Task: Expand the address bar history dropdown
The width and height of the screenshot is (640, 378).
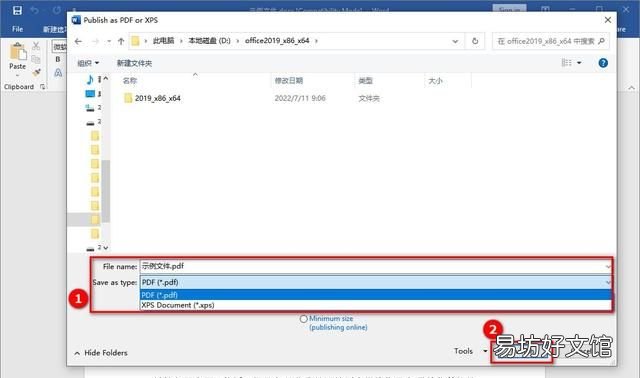Action: [455, 41]
